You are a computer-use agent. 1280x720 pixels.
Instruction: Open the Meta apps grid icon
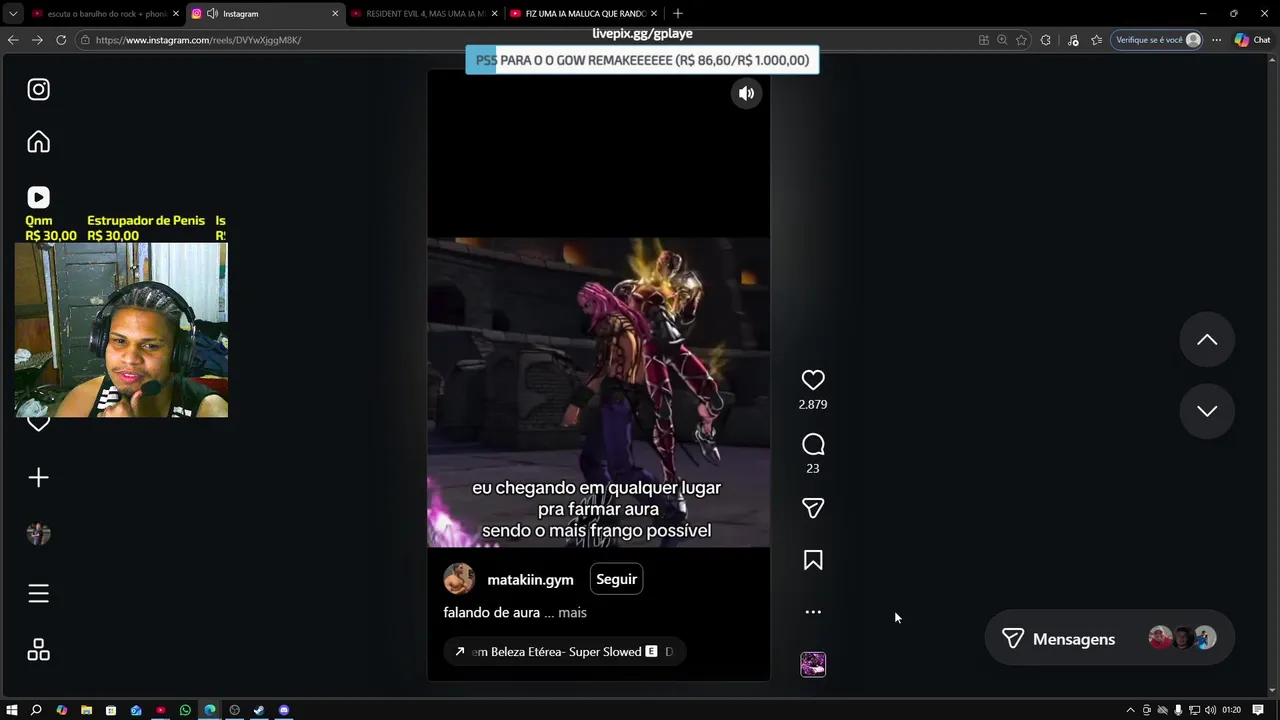(x=38, y=650)
